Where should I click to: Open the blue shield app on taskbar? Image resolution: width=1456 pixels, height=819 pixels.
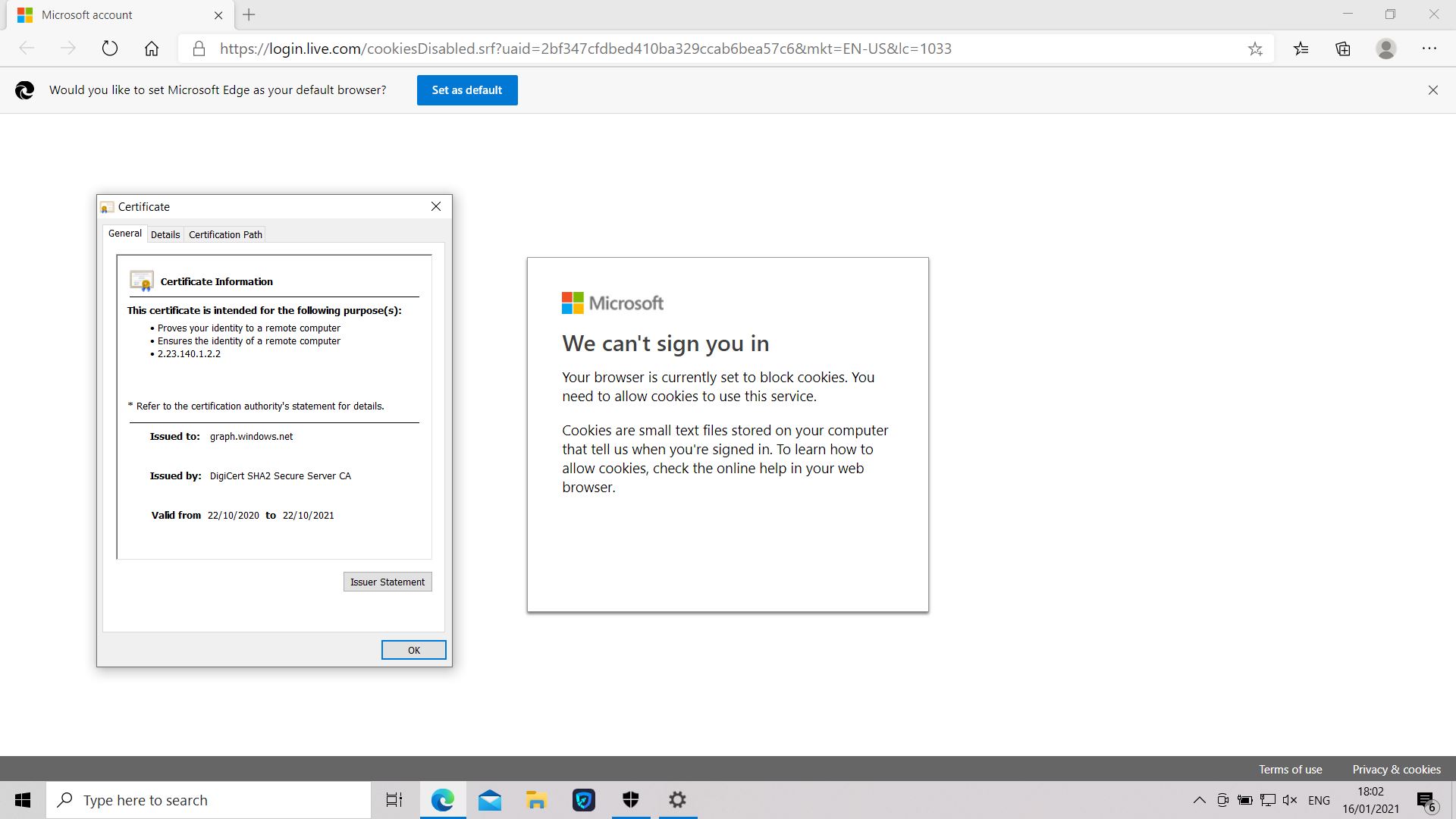(584, 800)
